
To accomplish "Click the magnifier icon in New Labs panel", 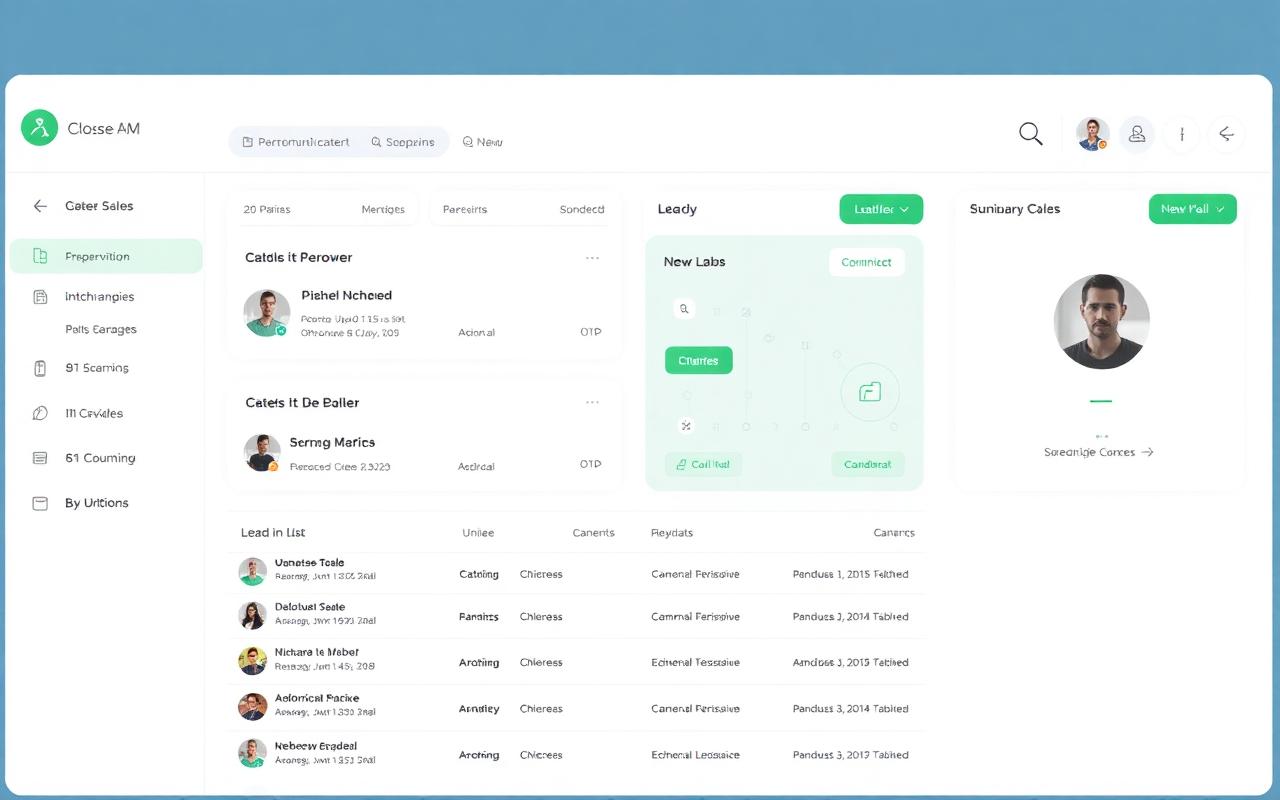I will click(x=685, y=309).
